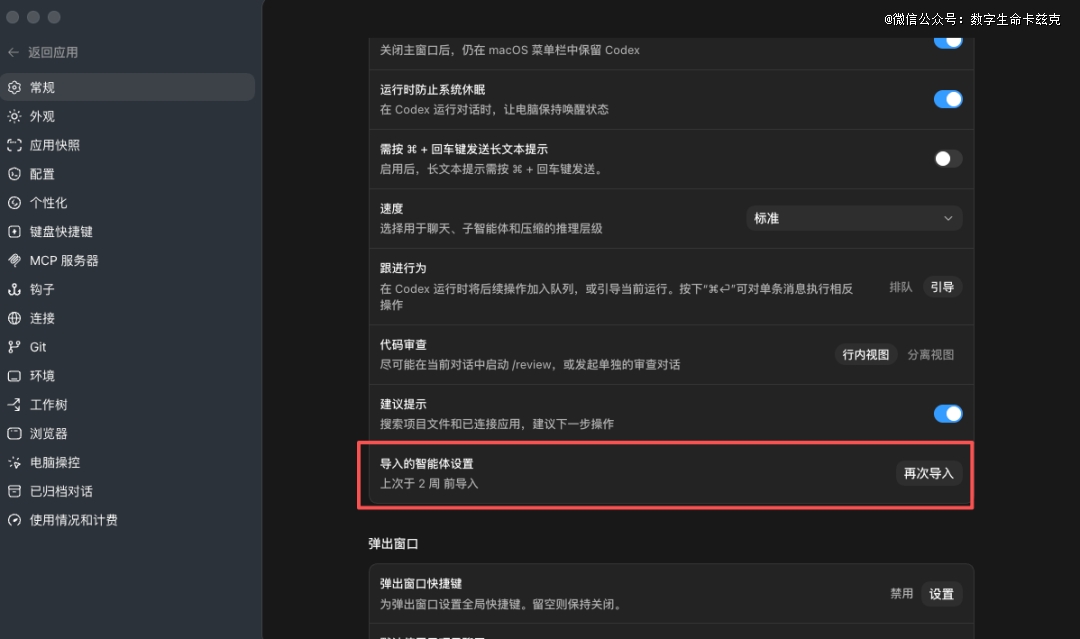Image resolution: width=1080 pixels, height=639 pixels.
Task: Turn off the 建议提示 switch
Action: (x=948, y=414)
